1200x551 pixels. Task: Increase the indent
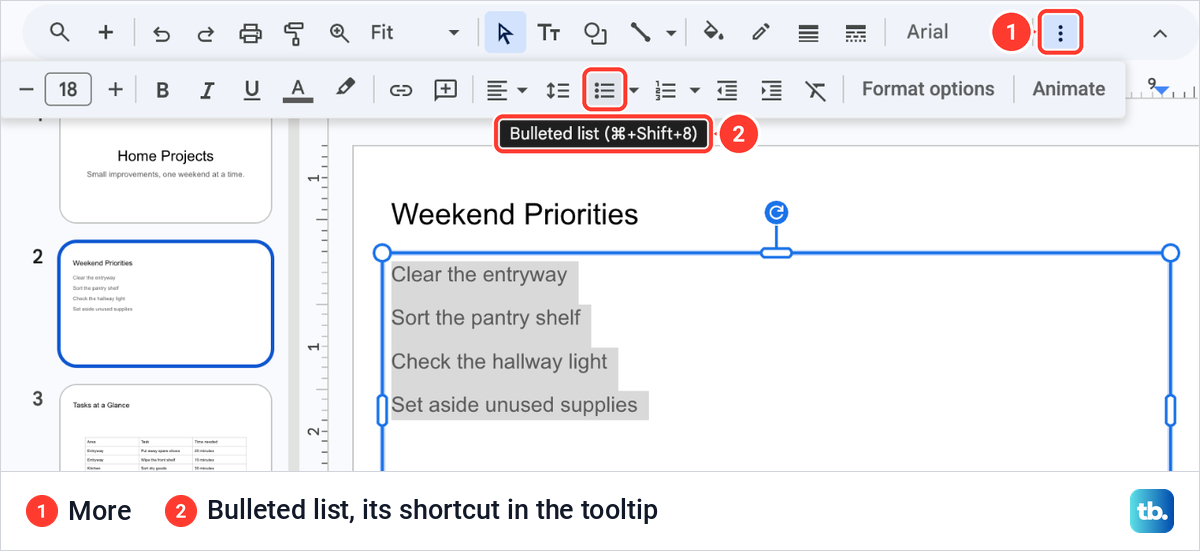pos(772,90)
